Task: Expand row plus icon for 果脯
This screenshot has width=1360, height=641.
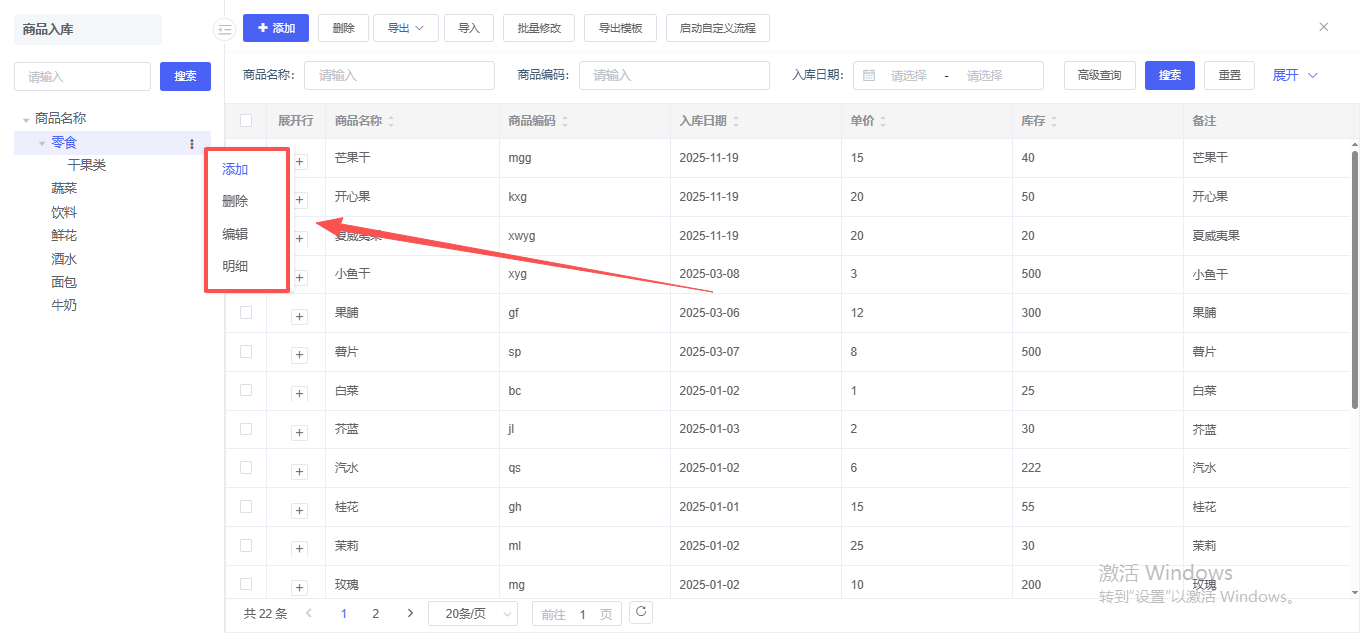Action: (299, 317)
